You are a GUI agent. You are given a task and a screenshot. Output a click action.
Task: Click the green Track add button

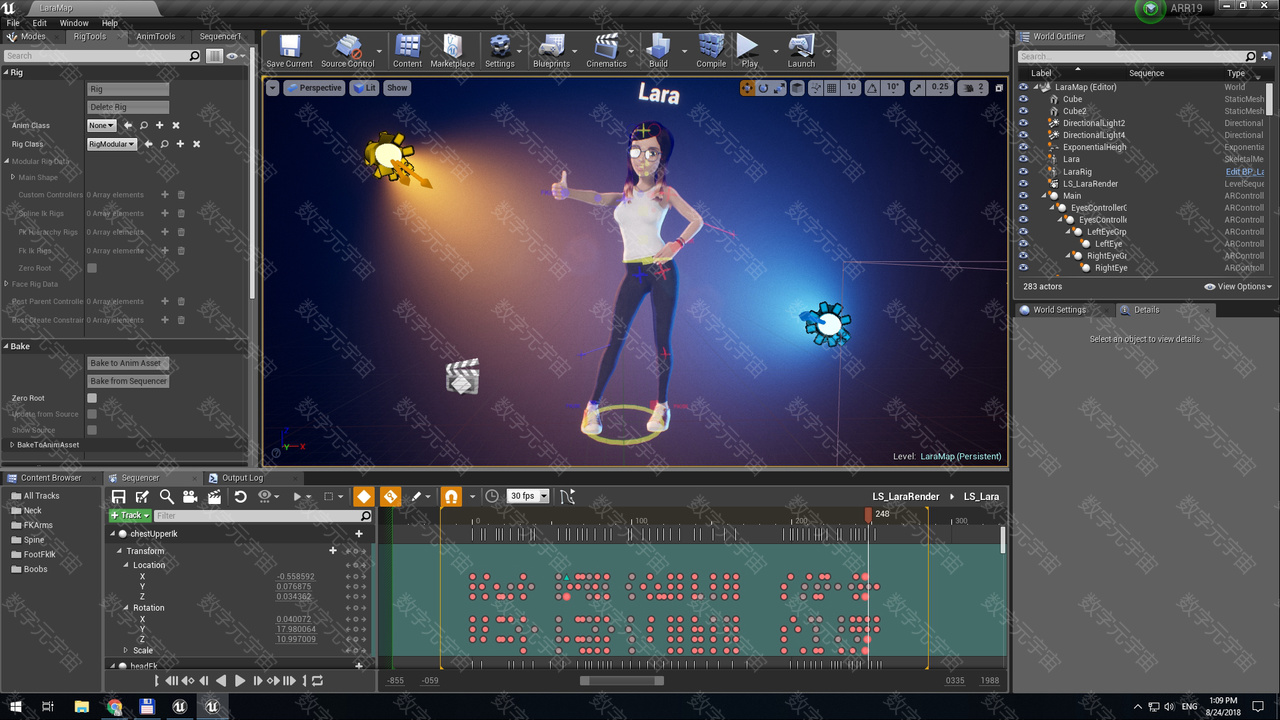[130, 516]
